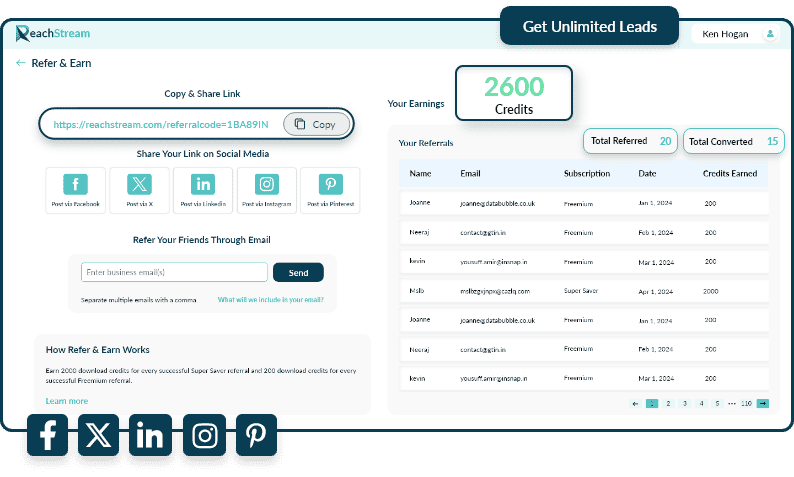Click the Date column header
This screenshot has height=477, width=794.
click(x=647, y=173)
